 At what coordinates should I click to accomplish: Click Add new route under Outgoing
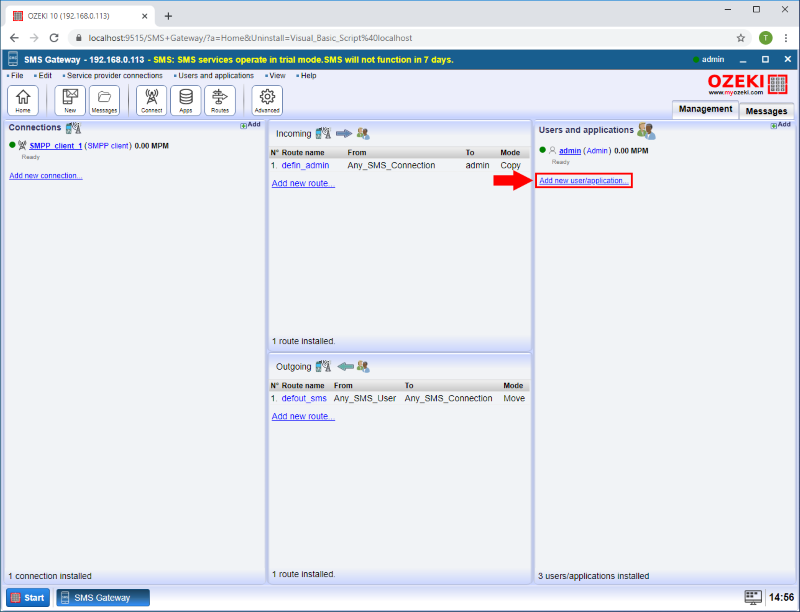tap(303, 416)
